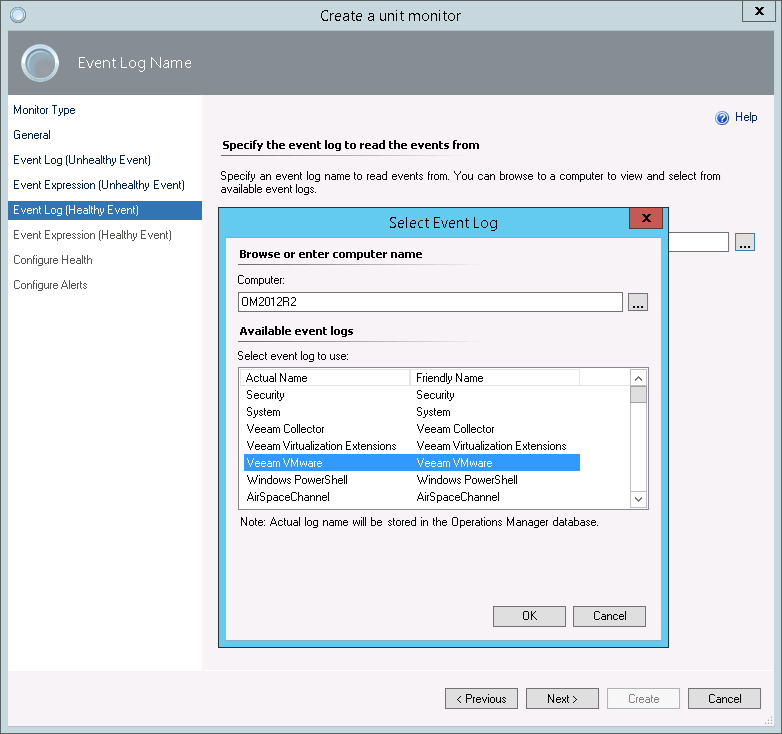This screenshot has height=734, width=782.
Task: Confirm selection with the OK button
Action: pos(529,616)
